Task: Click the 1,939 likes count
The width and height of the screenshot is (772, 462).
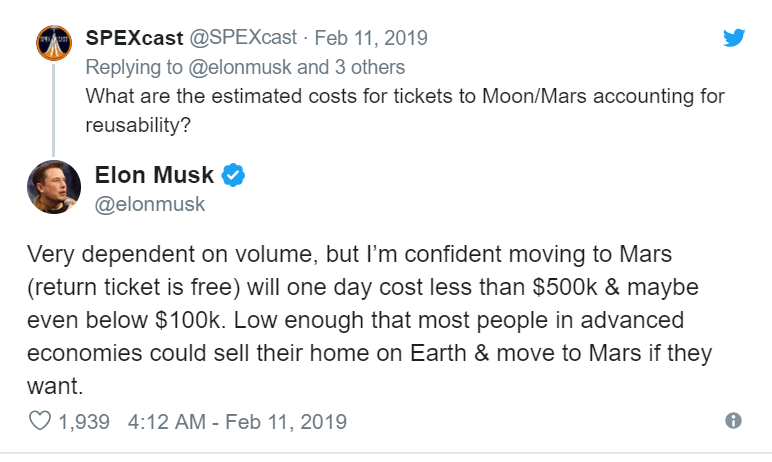Action: pyautogui.click(x=84, y=421)
